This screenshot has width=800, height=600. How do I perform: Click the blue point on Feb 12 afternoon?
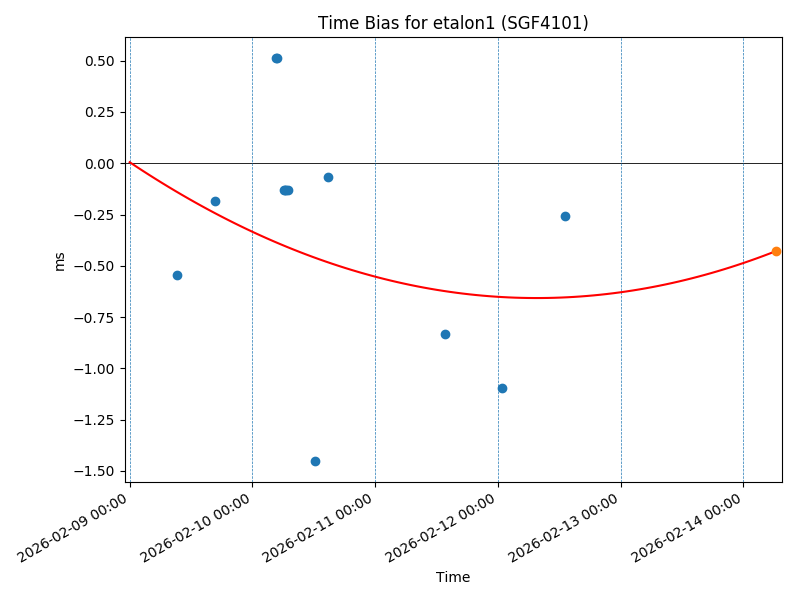click(565, 216)
